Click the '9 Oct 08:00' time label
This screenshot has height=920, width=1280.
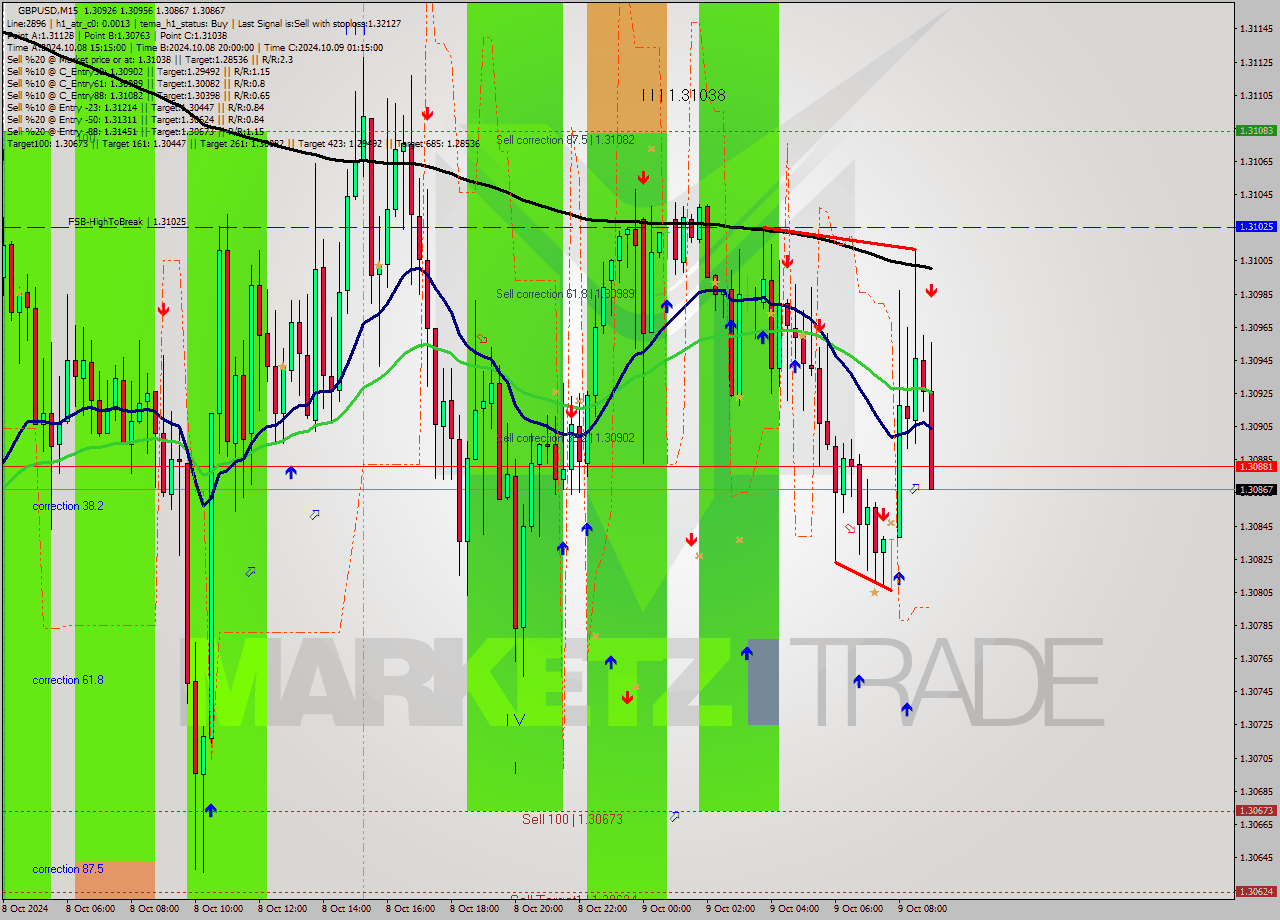pos(923,909)
